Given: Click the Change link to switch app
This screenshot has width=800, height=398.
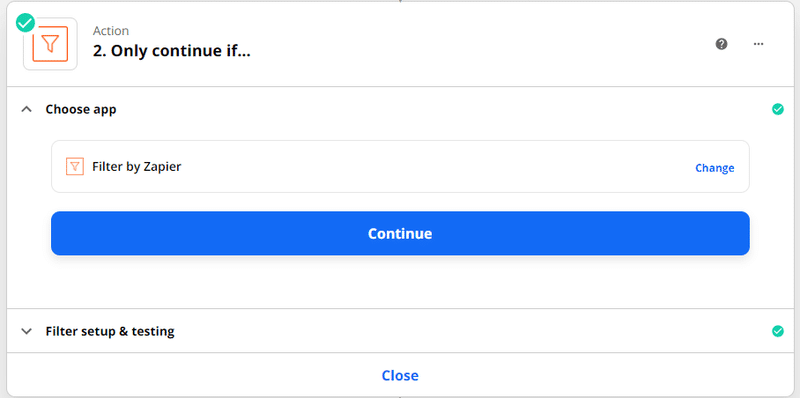Looking at the screenshot, I should (x=715, y=168).
